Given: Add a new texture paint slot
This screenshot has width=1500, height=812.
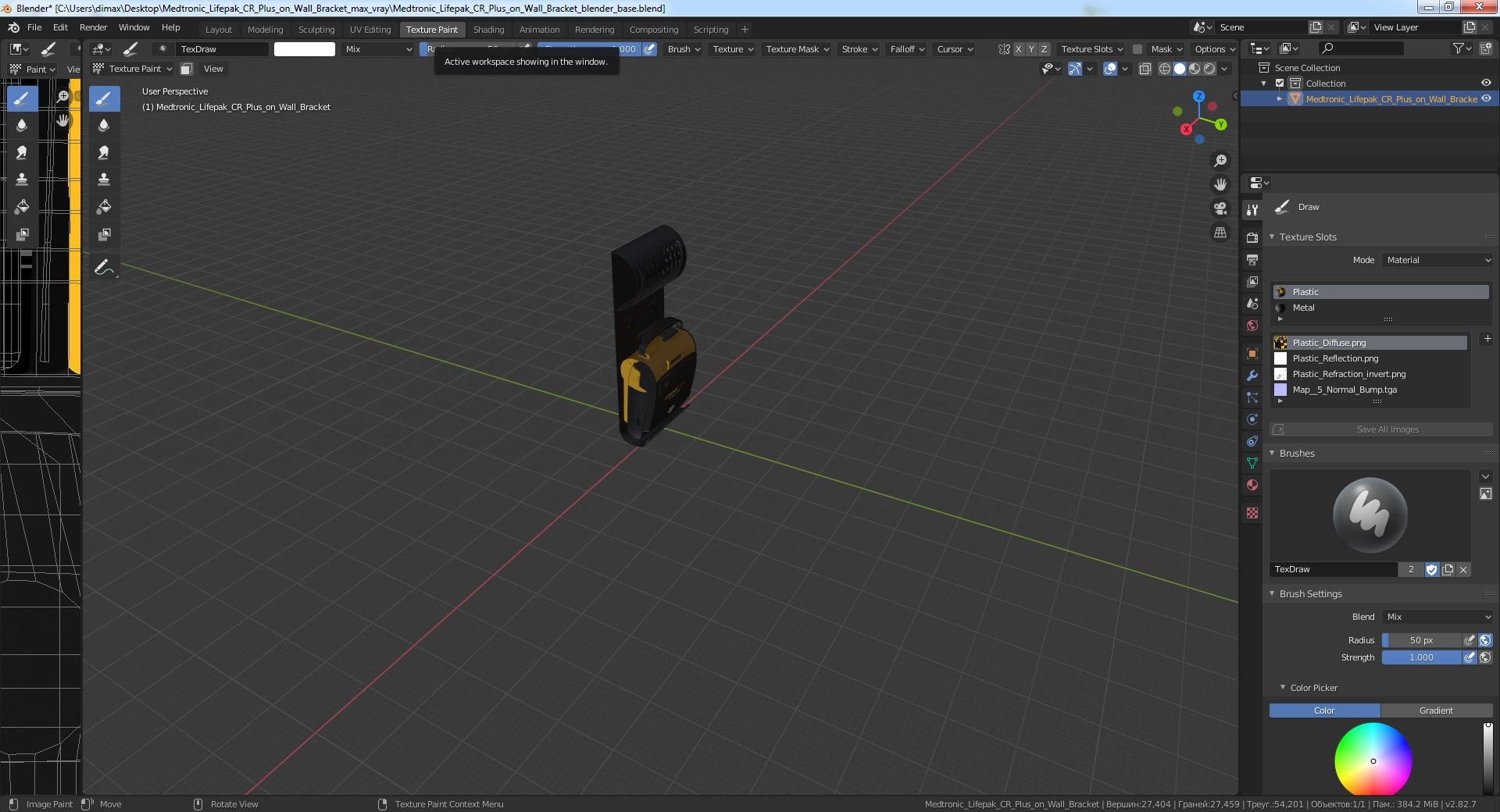Looking at the screenshot, I should tap(1487, 339).
